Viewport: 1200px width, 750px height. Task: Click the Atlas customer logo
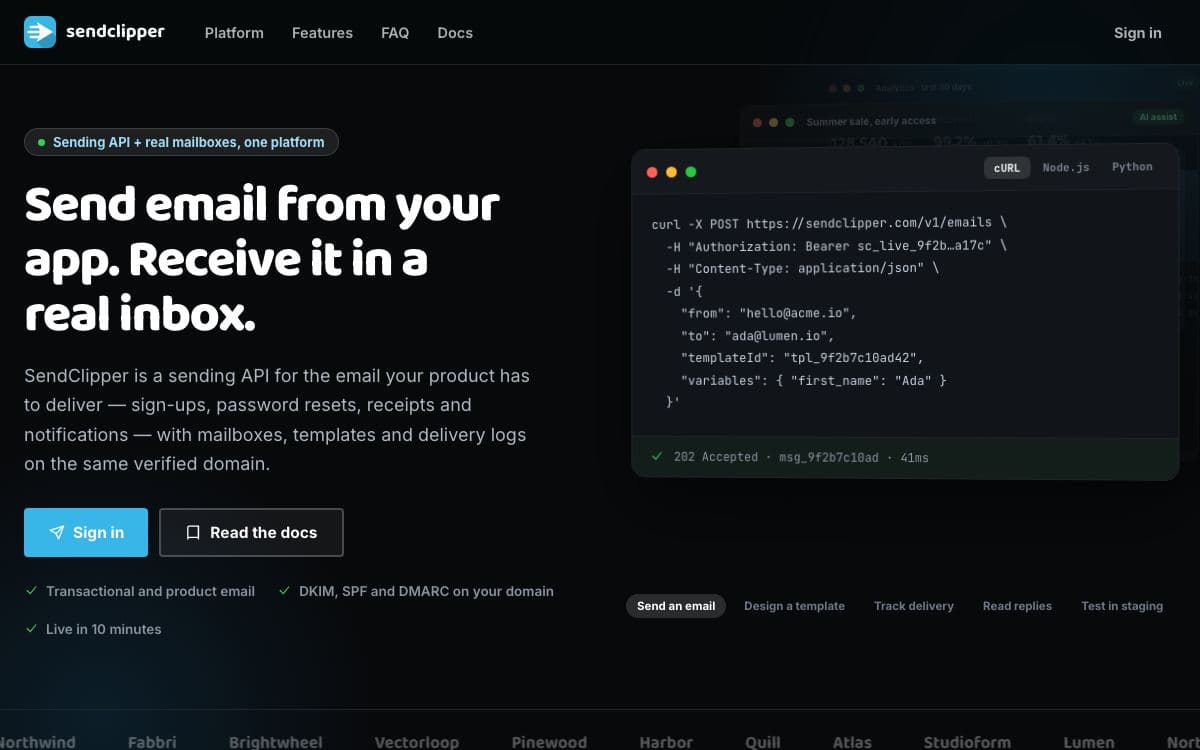852,742
